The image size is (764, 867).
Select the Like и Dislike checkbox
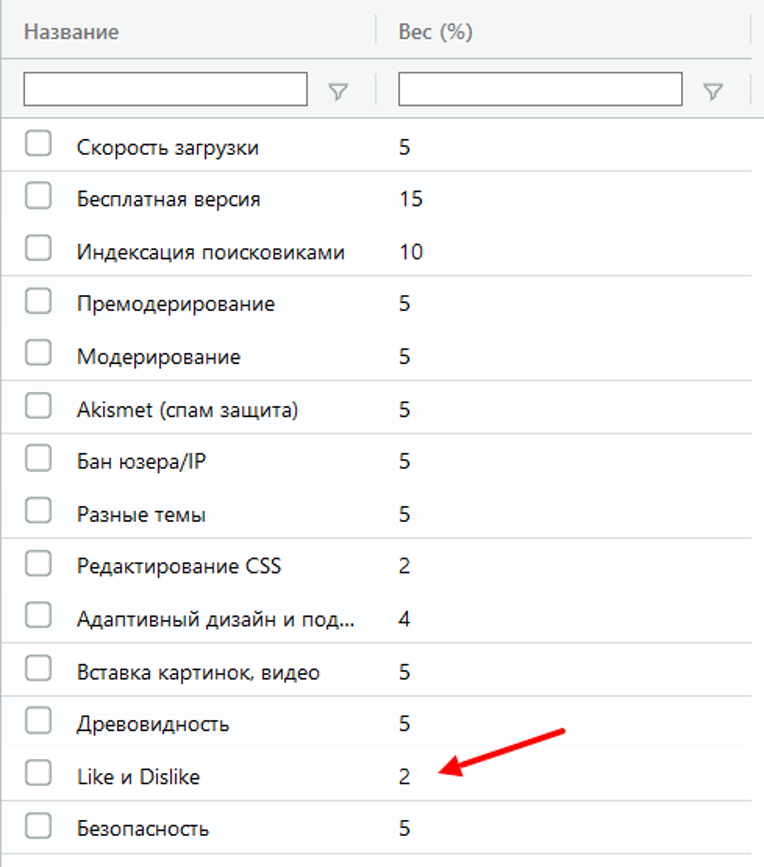click(38, 772)
